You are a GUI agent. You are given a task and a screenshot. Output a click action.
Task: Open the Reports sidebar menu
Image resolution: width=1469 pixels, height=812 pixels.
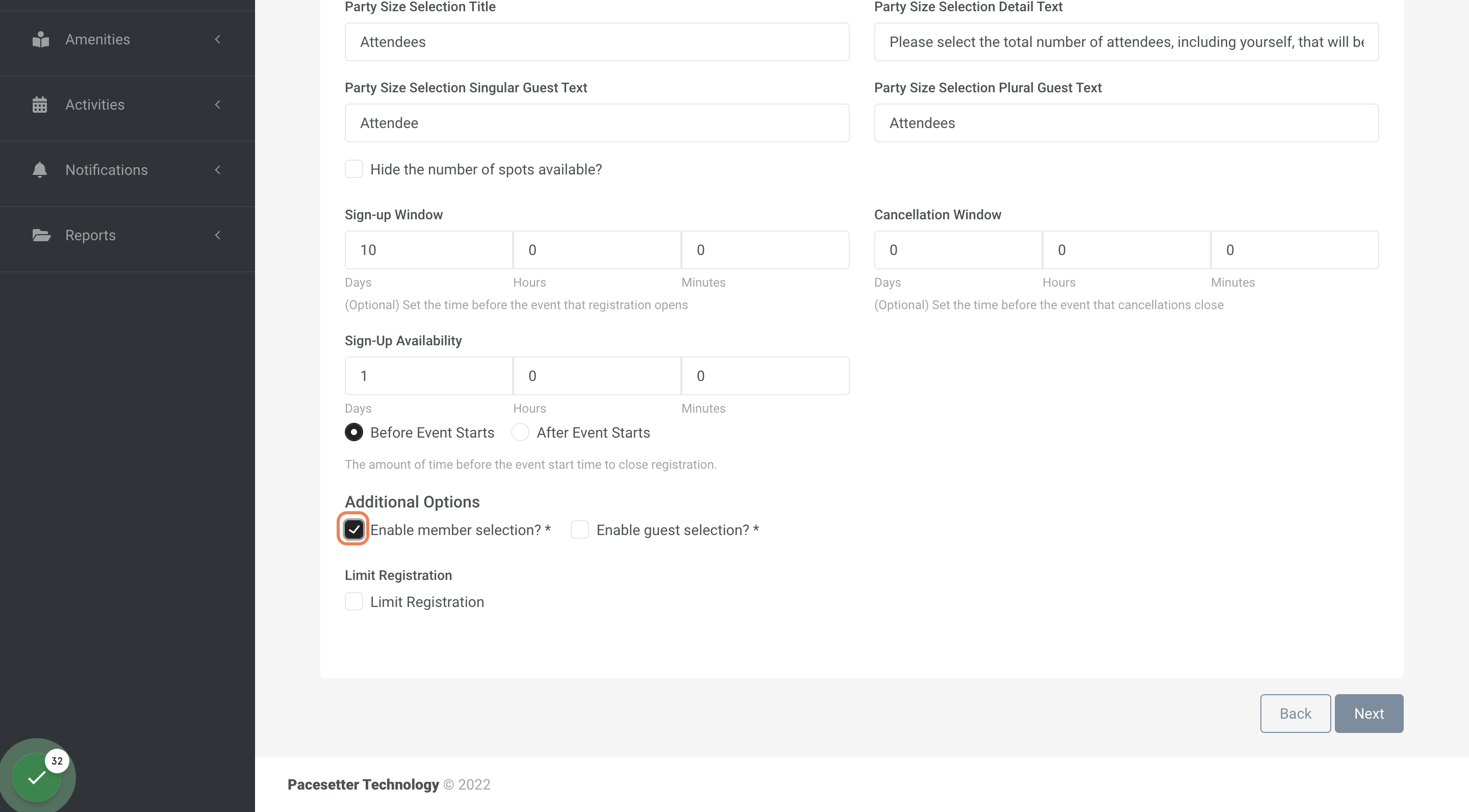tap(127, 235)
